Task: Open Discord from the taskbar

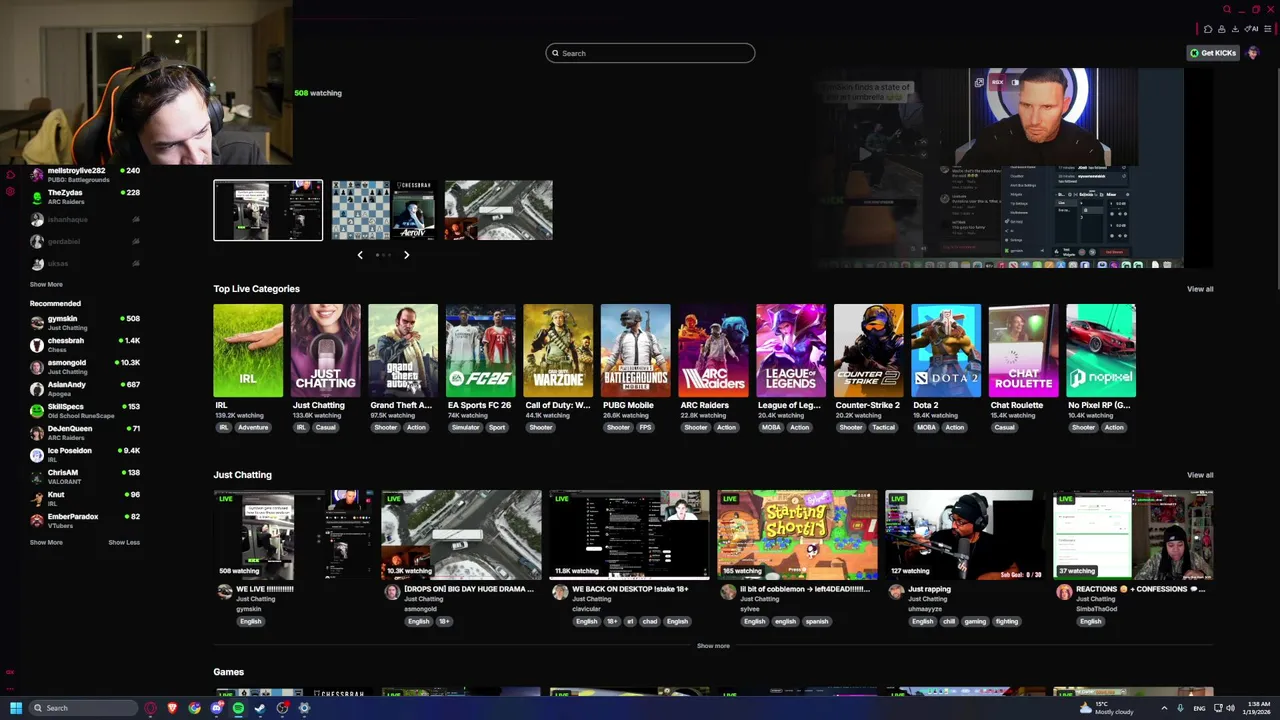Action: point(217,708)
